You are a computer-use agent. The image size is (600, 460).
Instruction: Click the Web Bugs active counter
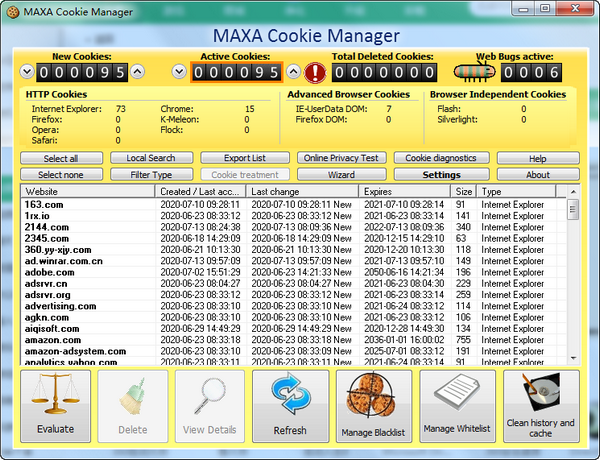[x=531, y=72]
